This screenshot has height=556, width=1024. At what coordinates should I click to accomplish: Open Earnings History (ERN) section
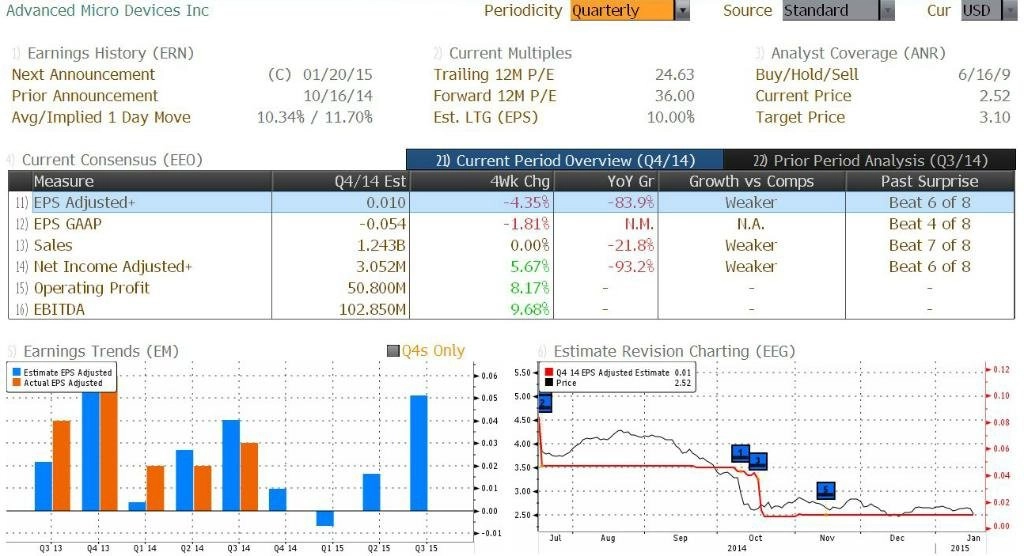tap(110, 53)
